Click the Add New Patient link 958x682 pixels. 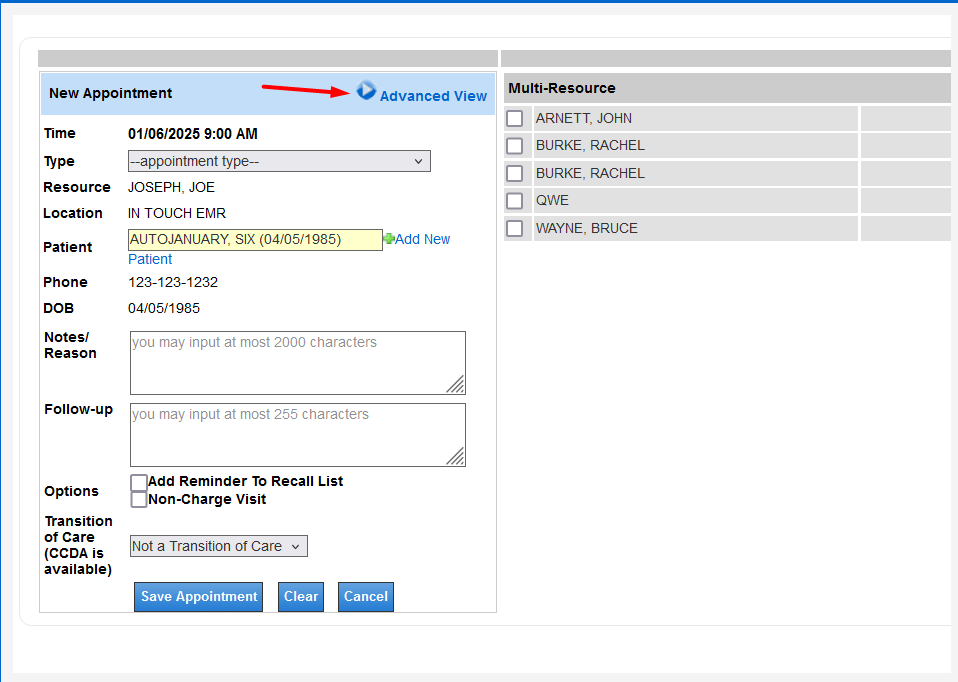click(422, 239)
